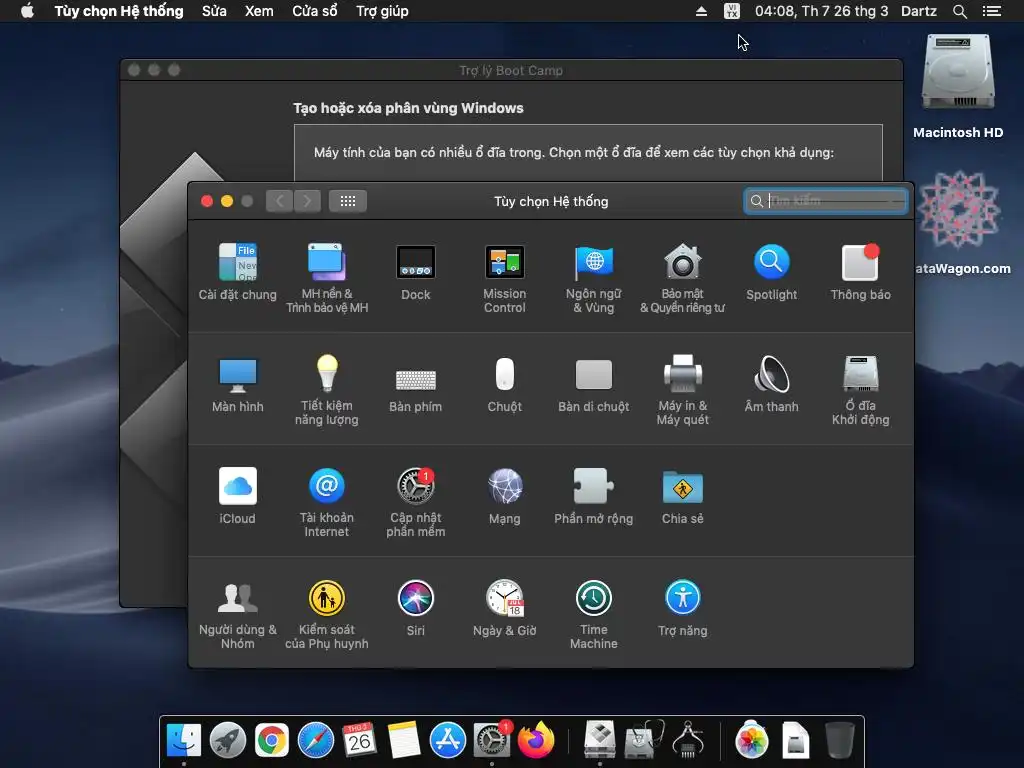Open Mission Control preferences
1024x768 pixels.
click(505, 278)
